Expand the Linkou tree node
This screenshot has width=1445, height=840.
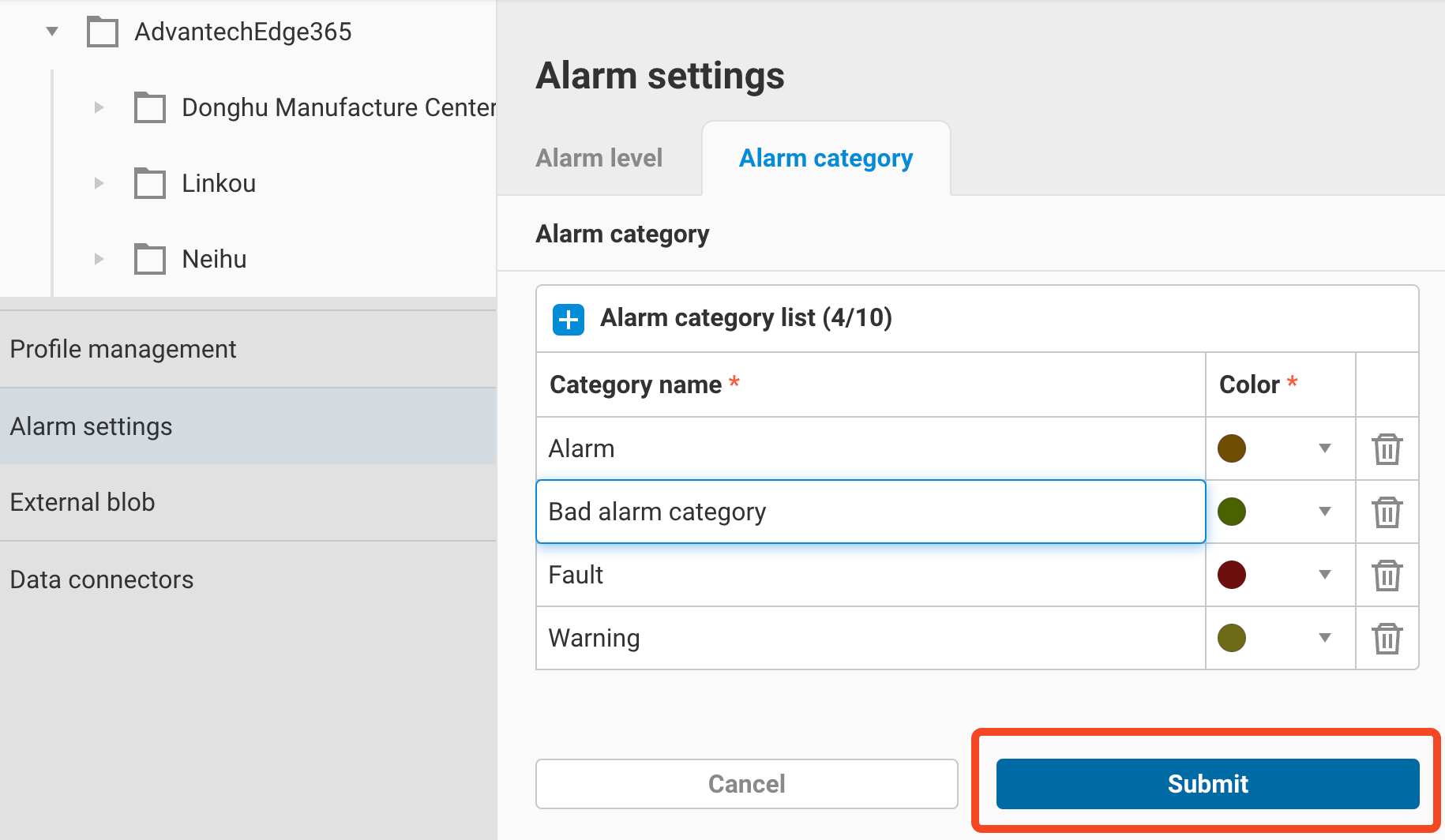tap(99, 183)
